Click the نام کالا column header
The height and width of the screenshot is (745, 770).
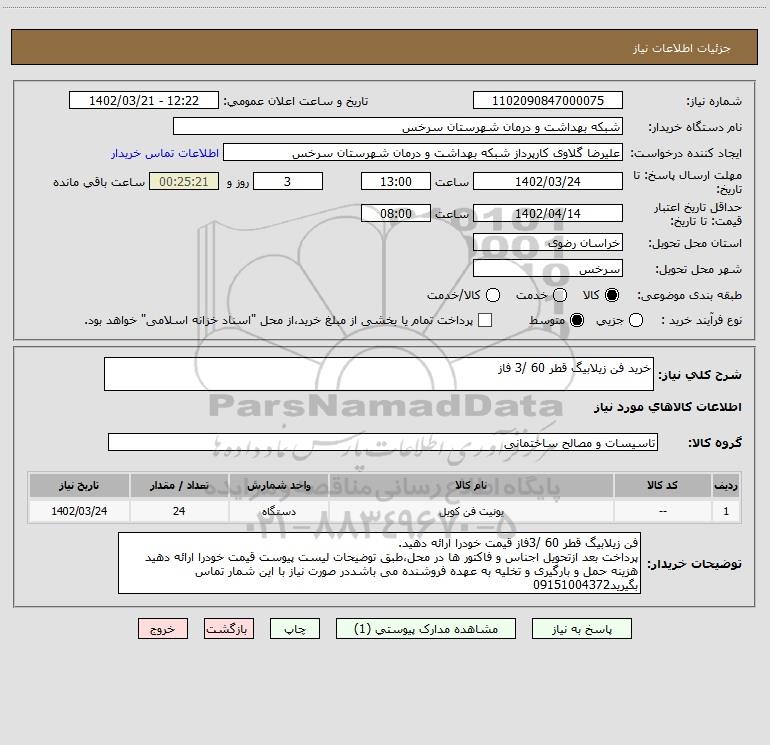pyautogui.click(x=471, y=485)
